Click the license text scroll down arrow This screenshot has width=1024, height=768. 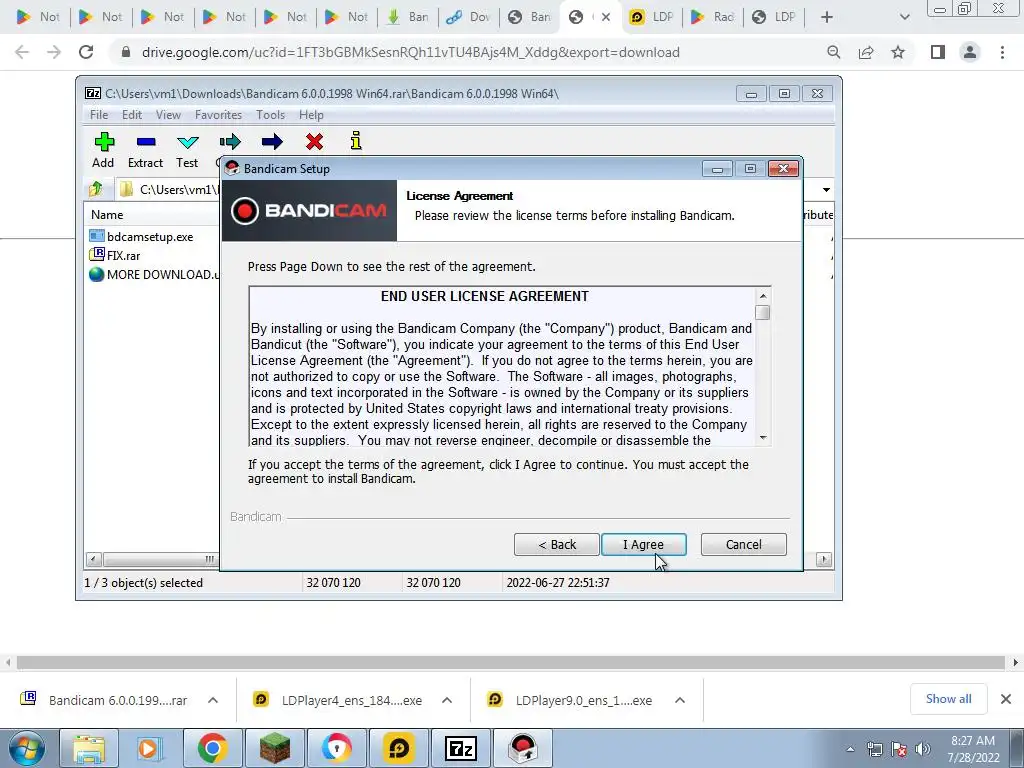763,438
